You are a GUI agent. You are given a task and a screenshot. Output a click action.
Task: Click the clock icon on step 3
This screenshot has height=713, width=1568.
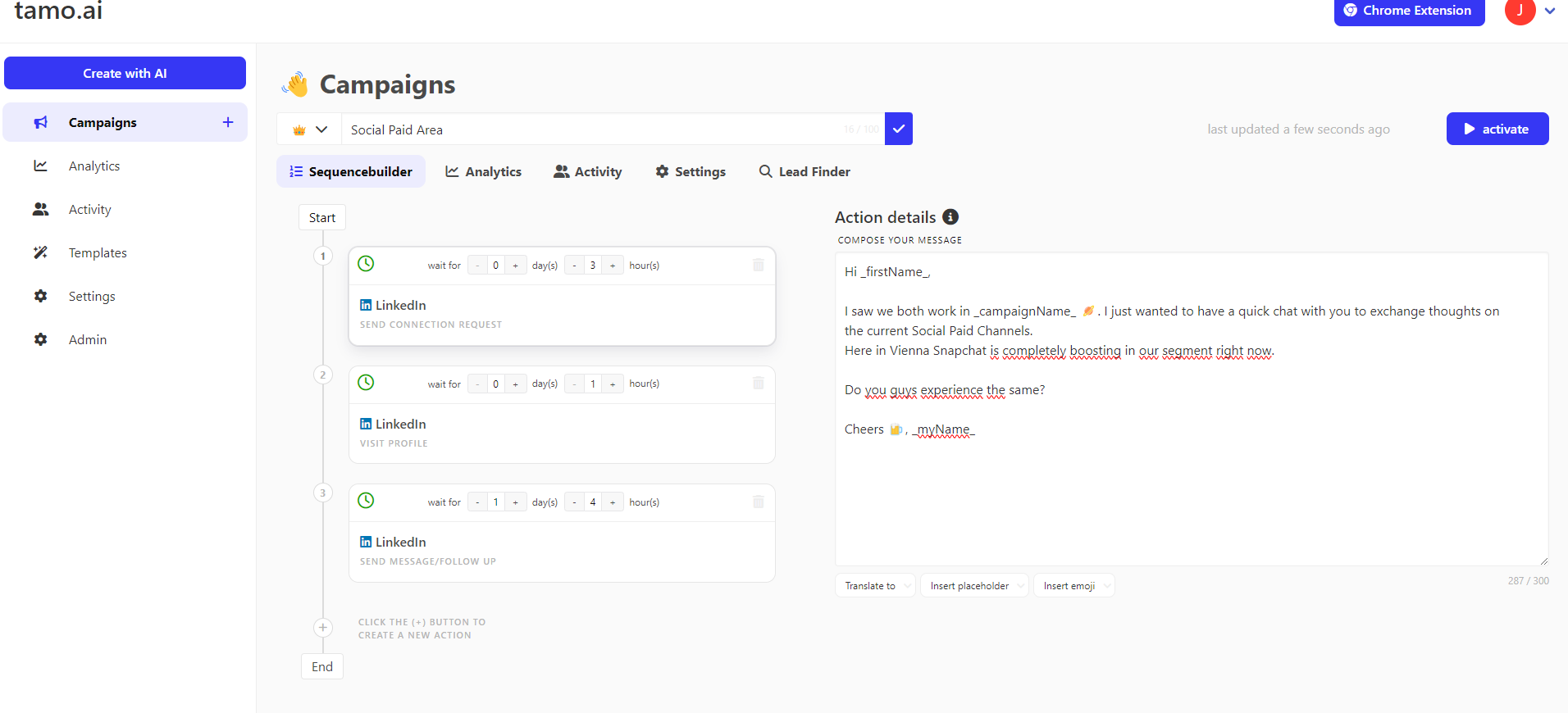(x=366, y=500)
